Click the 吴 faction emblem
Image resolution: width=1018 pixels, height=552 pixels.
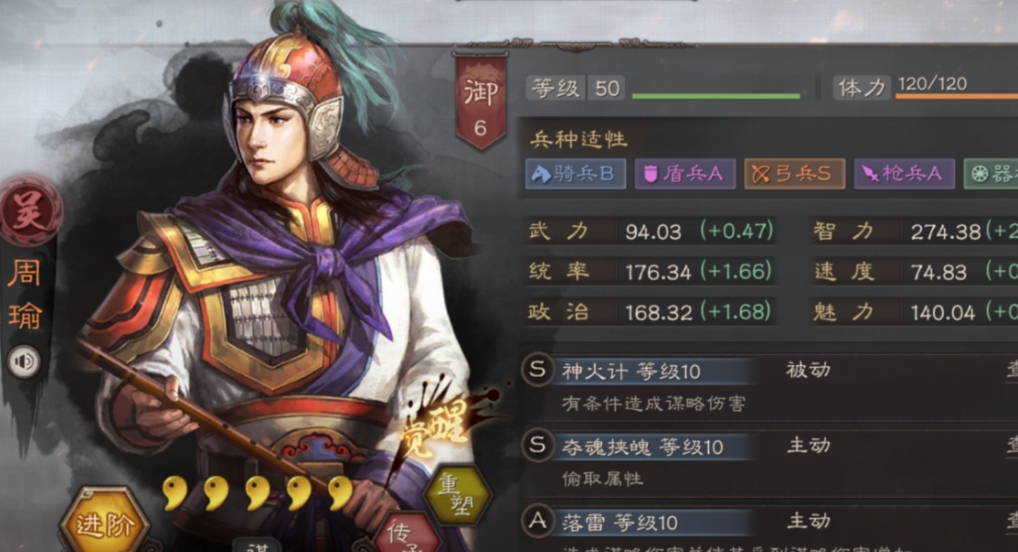point(29,211)
